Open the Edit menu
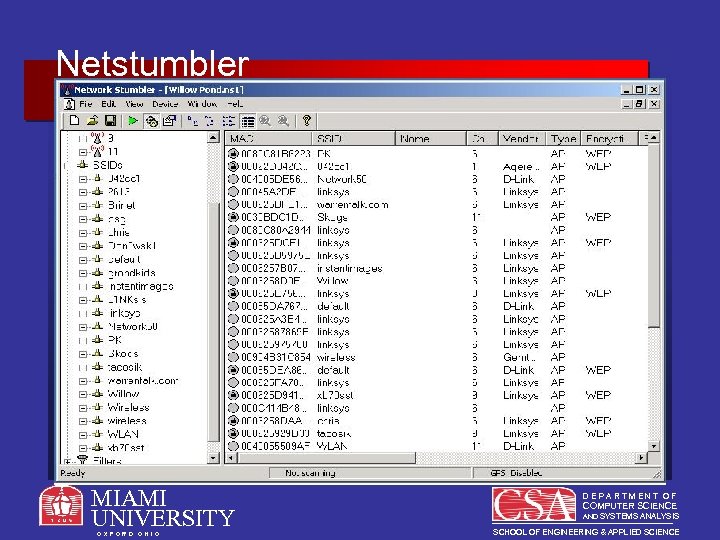Viewport: 720px width, 540px height. pyautogui.click(x=108, y=104)
